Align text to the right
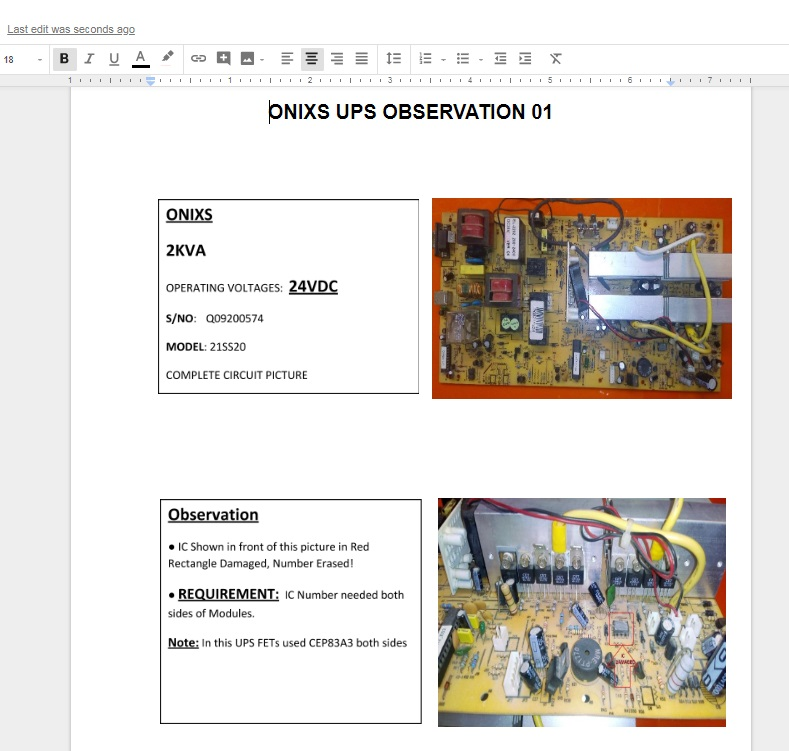The image size is (789, 751). [x=337, y=59]
